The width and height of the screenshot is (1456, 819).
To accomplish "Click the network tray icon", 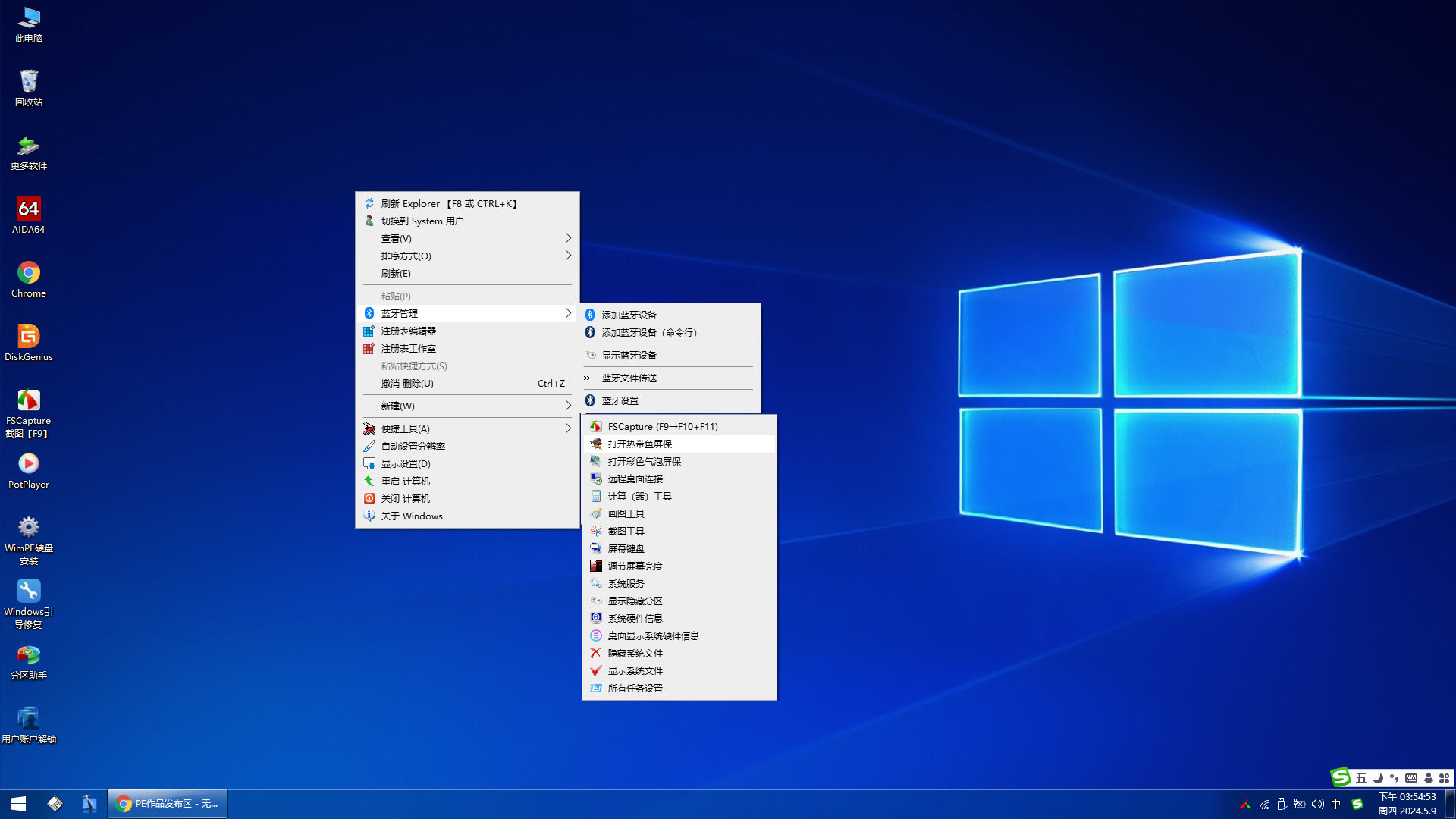I will click(1264, 804).
